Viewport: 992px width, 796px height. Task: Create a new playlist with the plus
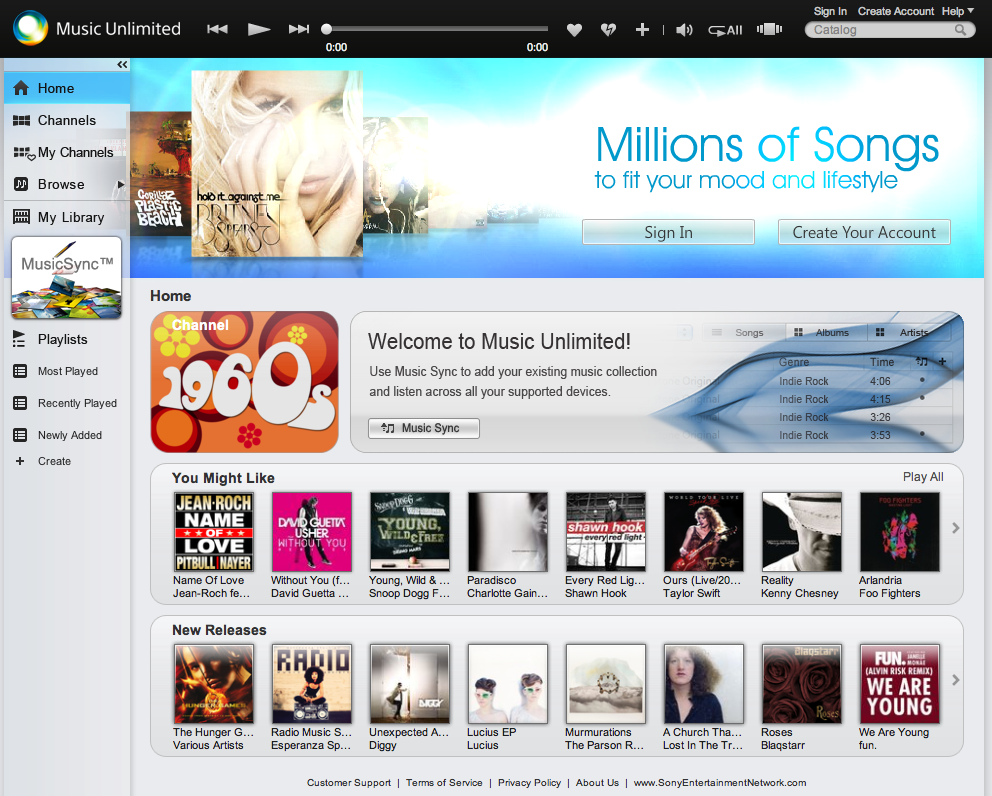point(20,461)
